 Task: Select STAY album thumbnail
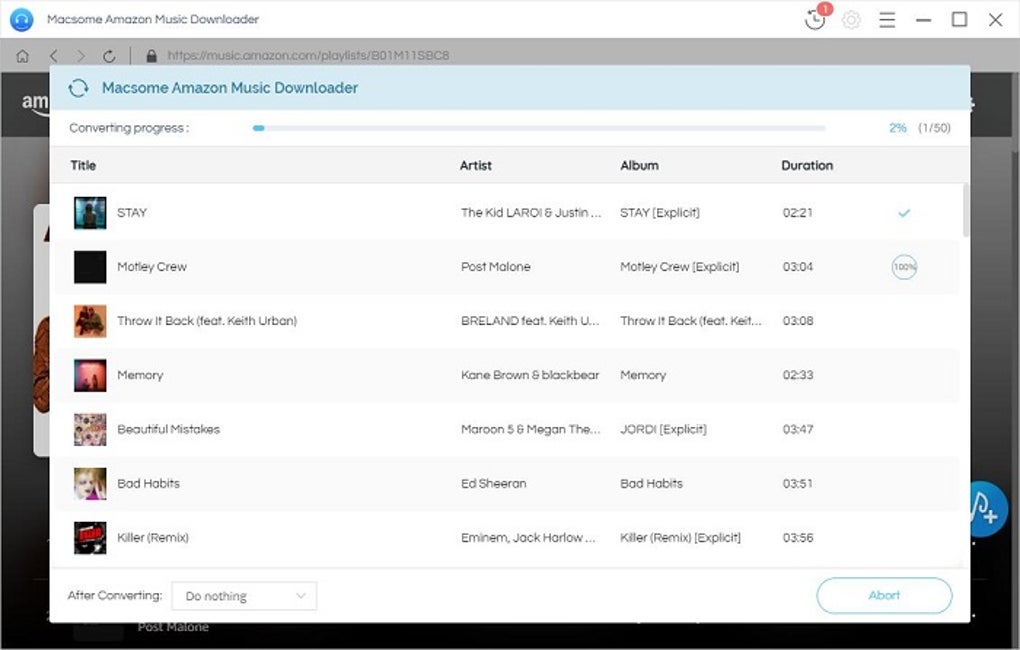click(90, 213)
